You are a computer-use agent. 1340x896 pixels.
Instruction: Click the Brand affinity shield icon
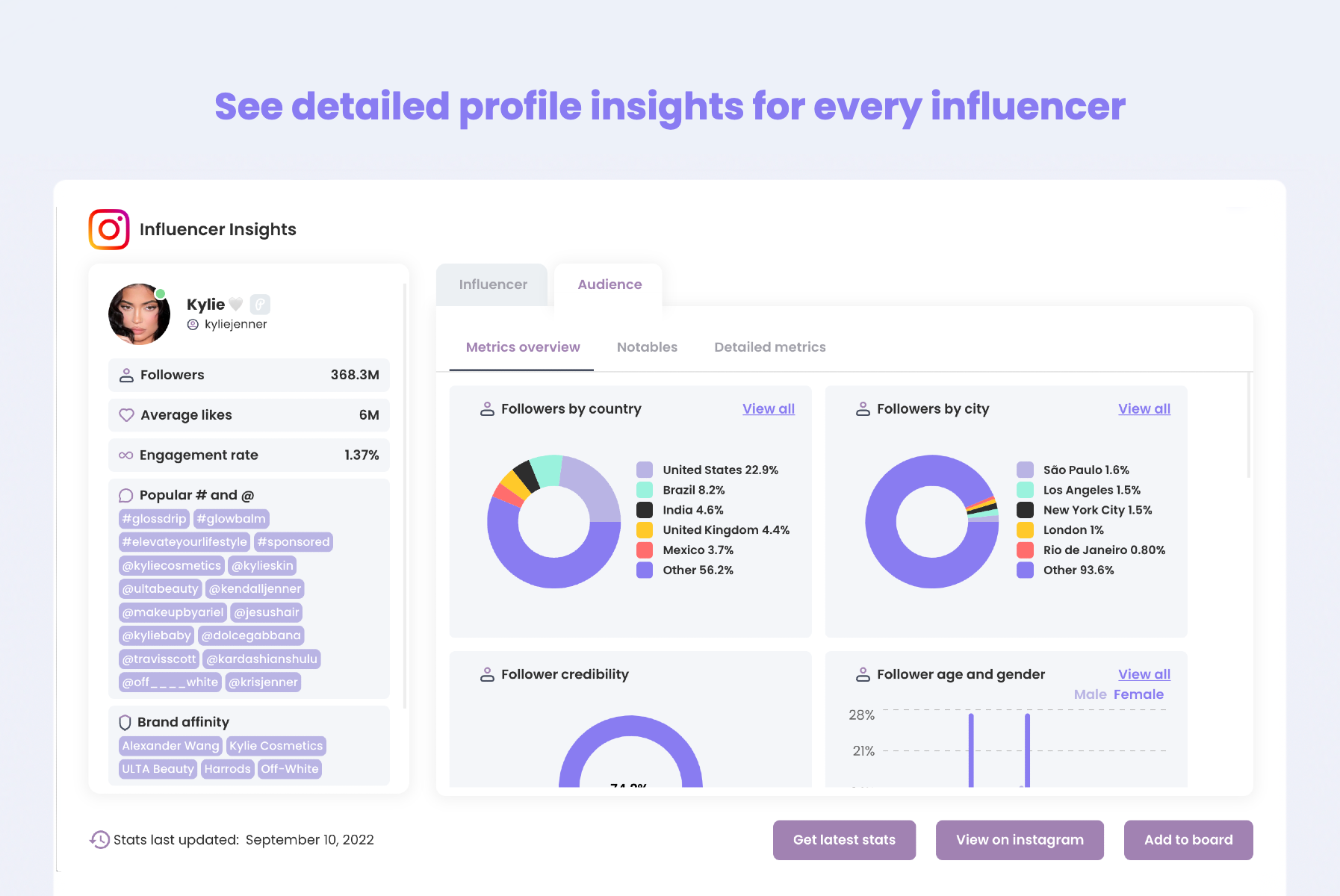(125, 722)
